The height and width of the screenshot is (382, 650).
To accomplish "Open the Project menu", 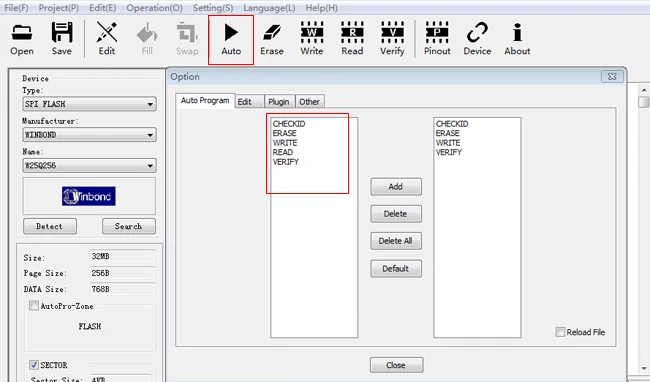I will [58, 8].
